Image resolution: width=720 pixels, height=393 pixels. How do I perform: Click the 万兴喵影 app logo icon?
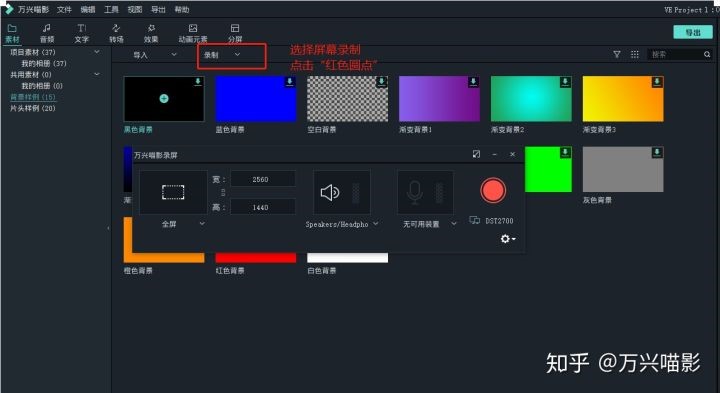[8, 9]
